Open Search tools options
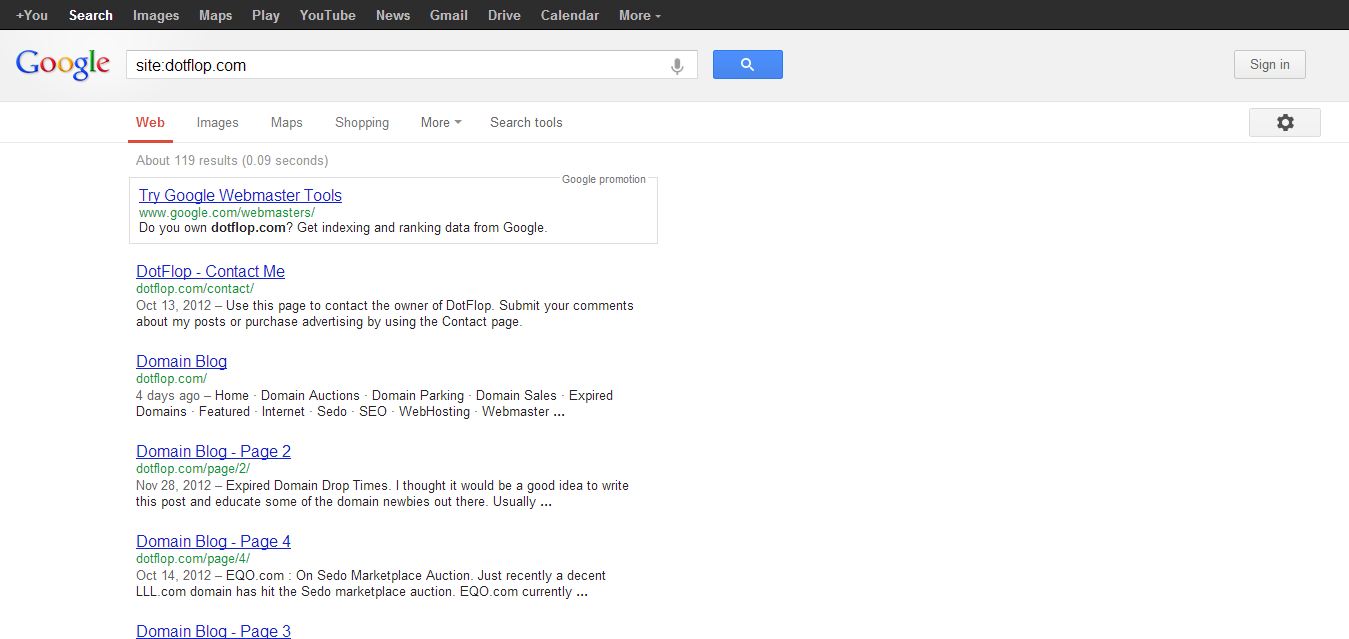This screenshot has height=639, width=1349. (526, 122)
